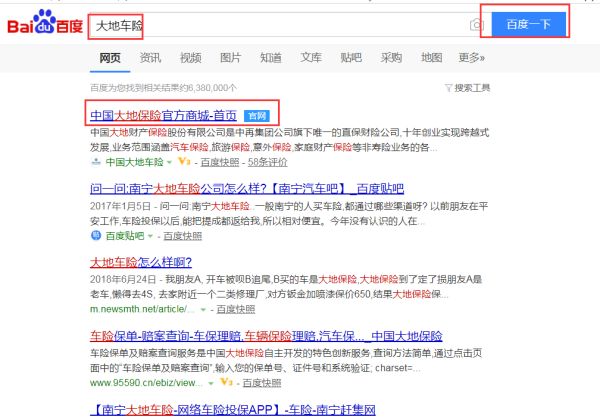Switch to the 视频 tab
Image resolution: width=600 pixels, height=420 pixels.
[191, 58]
